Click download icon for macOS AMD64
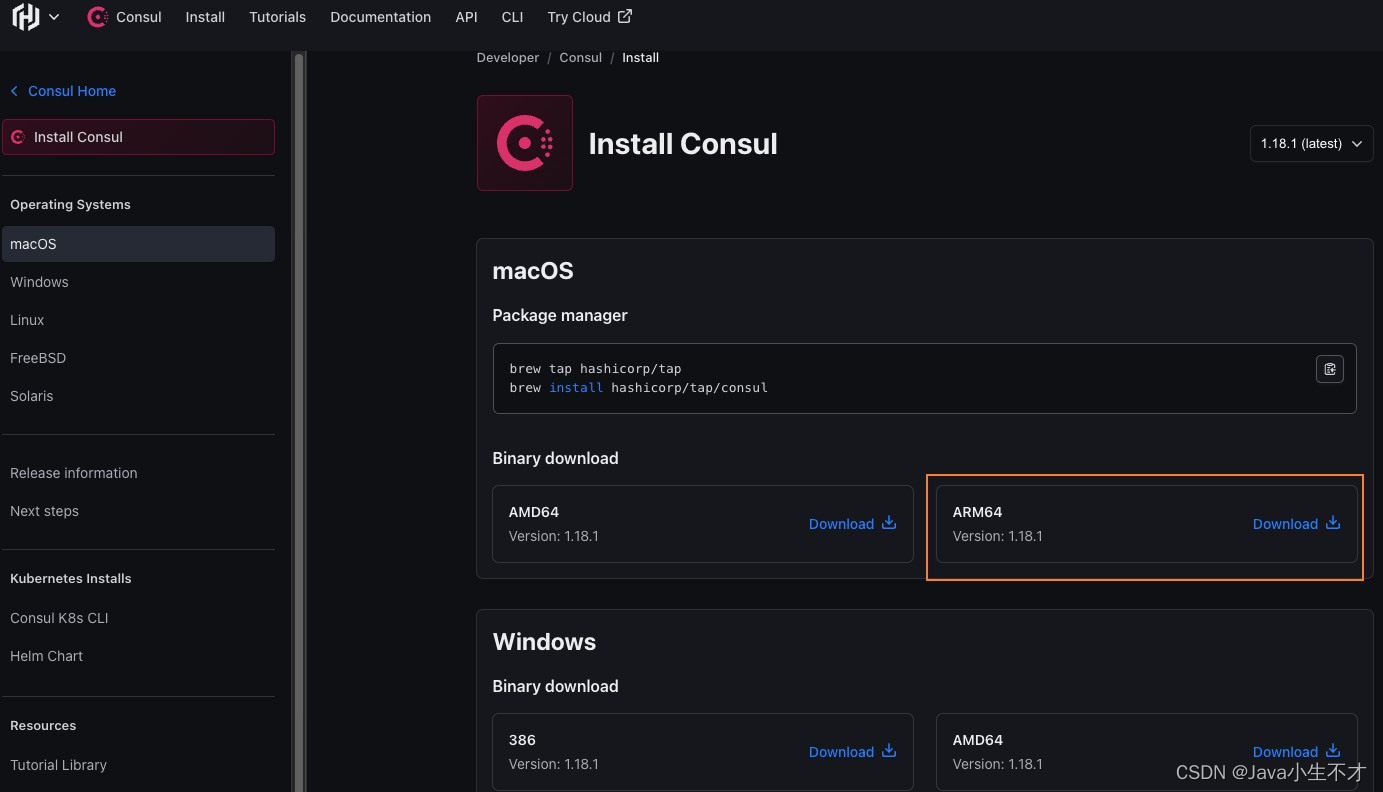Screen dimensions: 1383x792 coord(889,523)
